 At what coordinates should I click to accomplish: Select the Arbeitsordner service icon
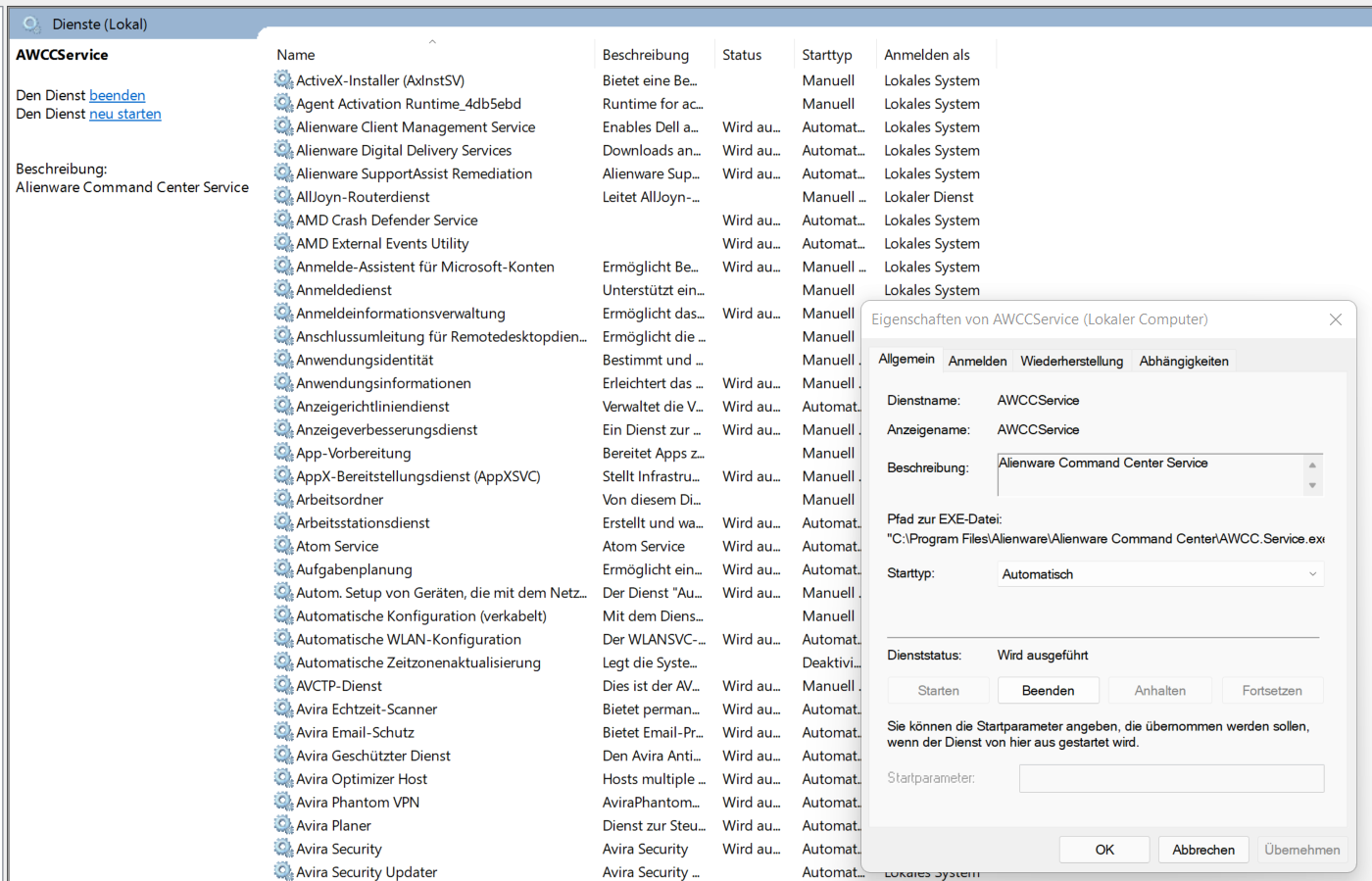click(x=283, y=499)
